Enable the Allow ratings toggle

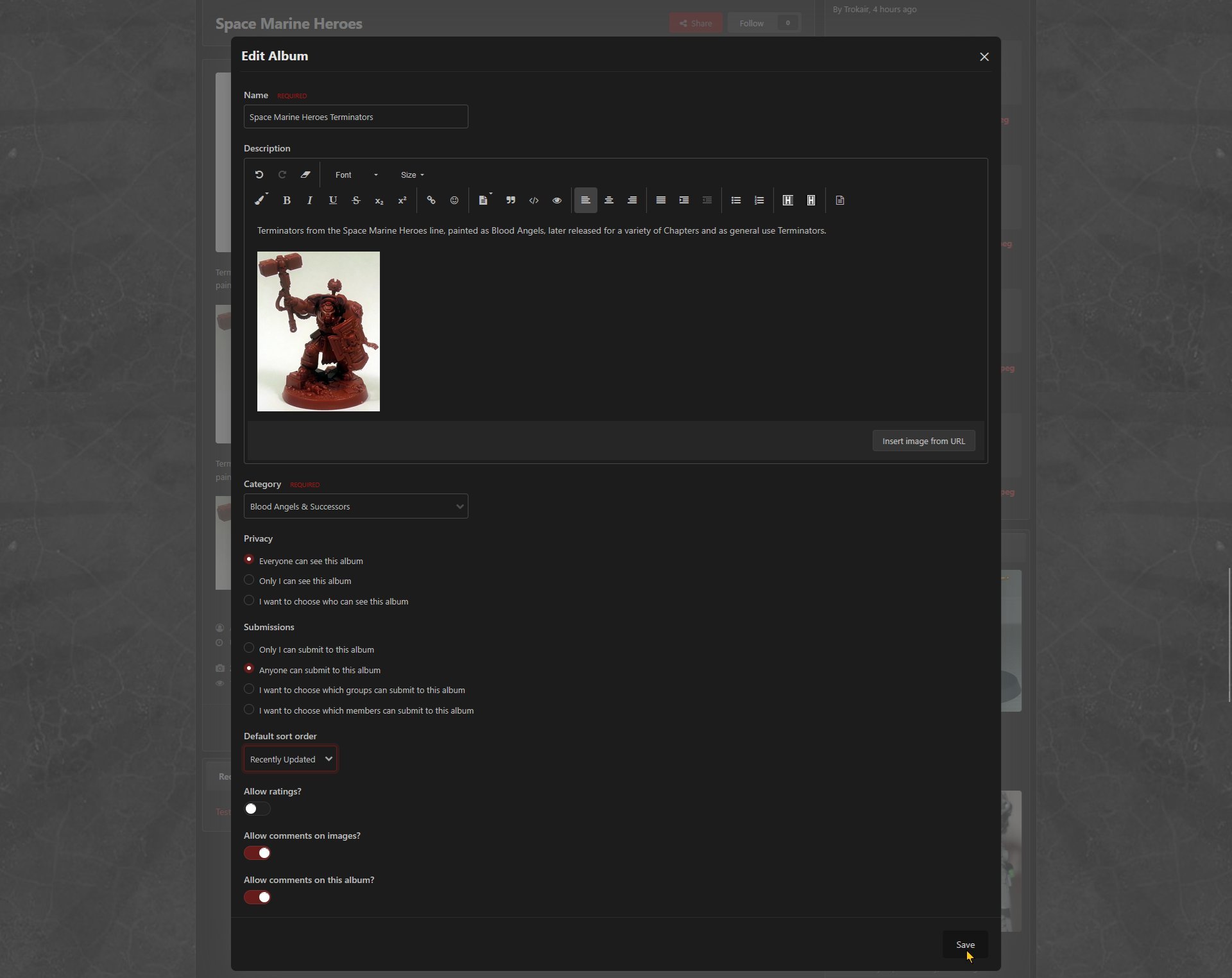(257, 809)
